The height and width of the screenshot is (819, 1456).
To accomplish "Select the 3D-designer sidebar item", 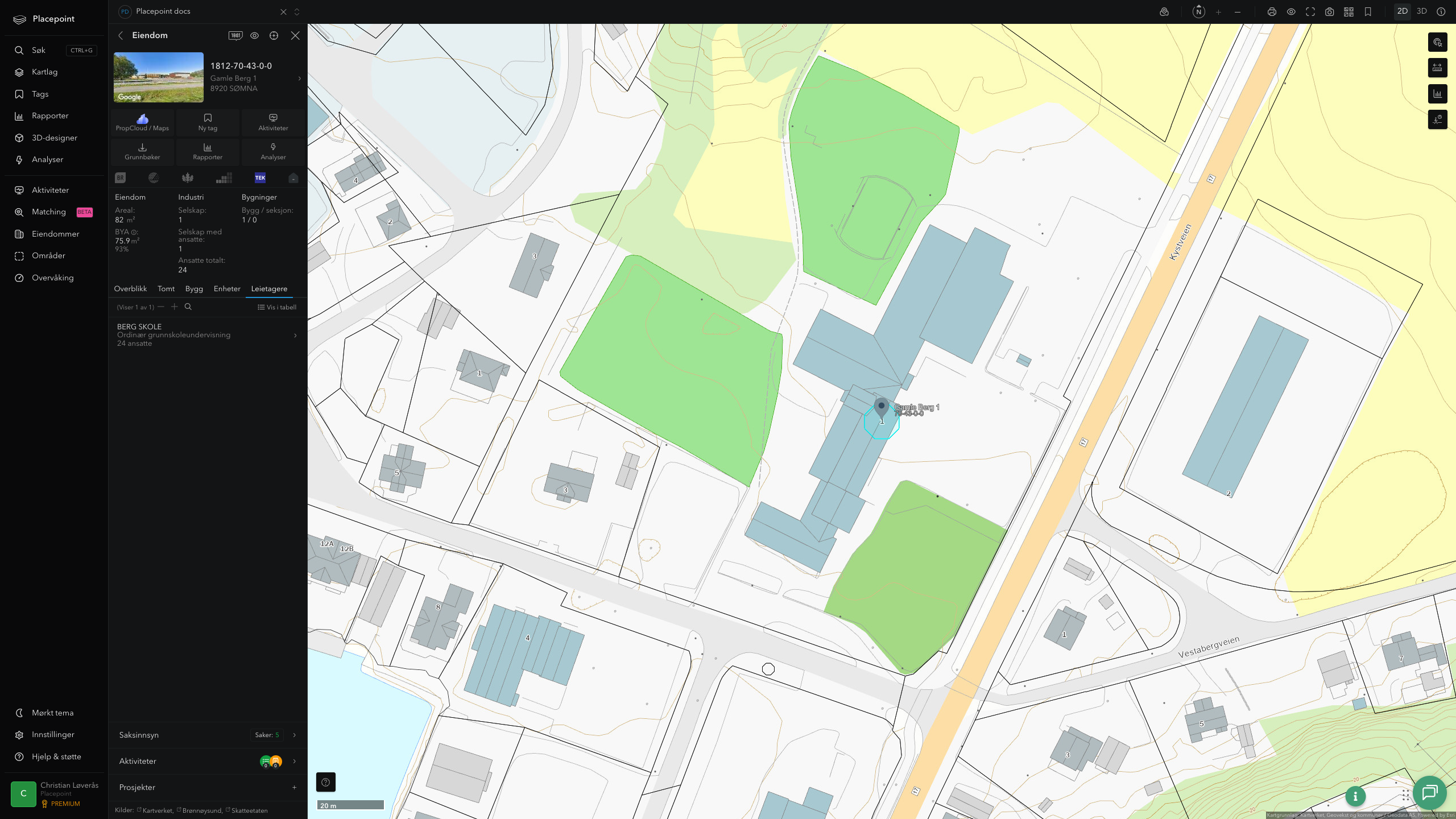I will pyautogui.click(x=55, y=138).
